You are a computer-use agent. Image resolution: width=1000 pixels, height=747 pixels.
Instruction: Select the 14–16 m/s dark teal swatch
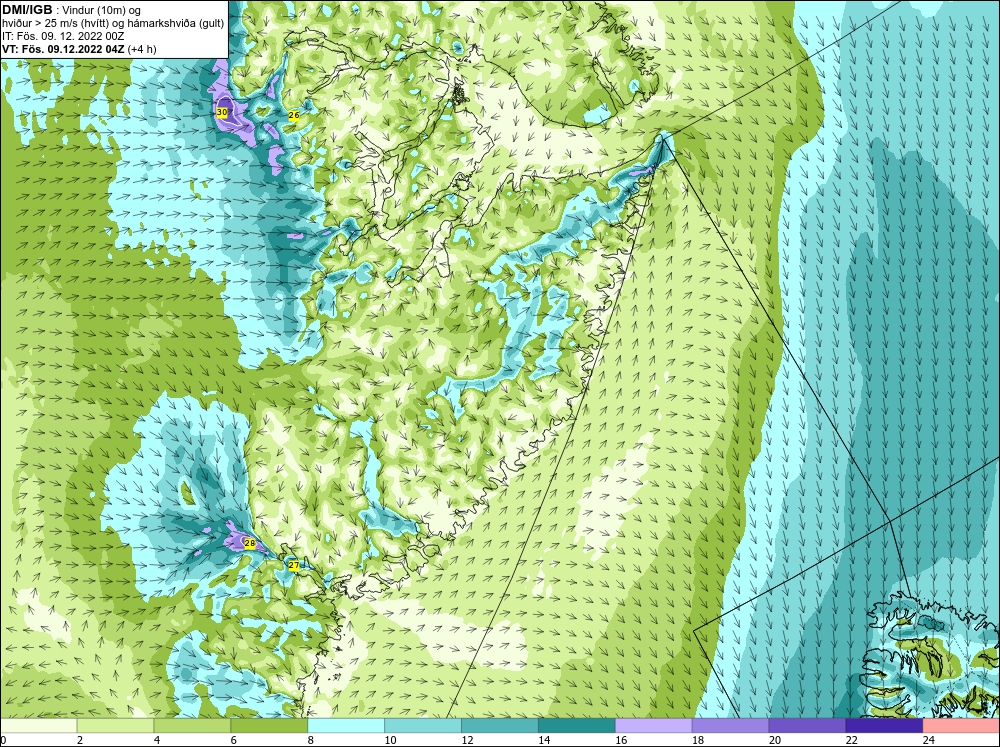pos(577,726)
